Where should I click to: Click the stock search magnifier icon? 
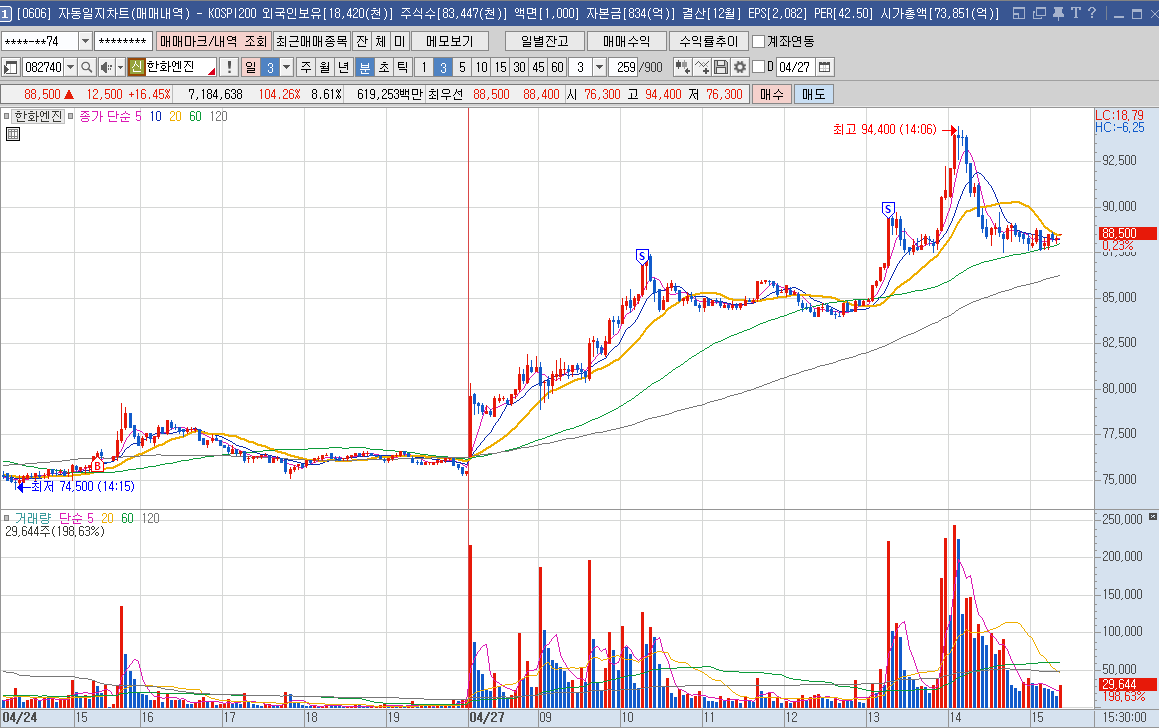(x=87, y=67)
